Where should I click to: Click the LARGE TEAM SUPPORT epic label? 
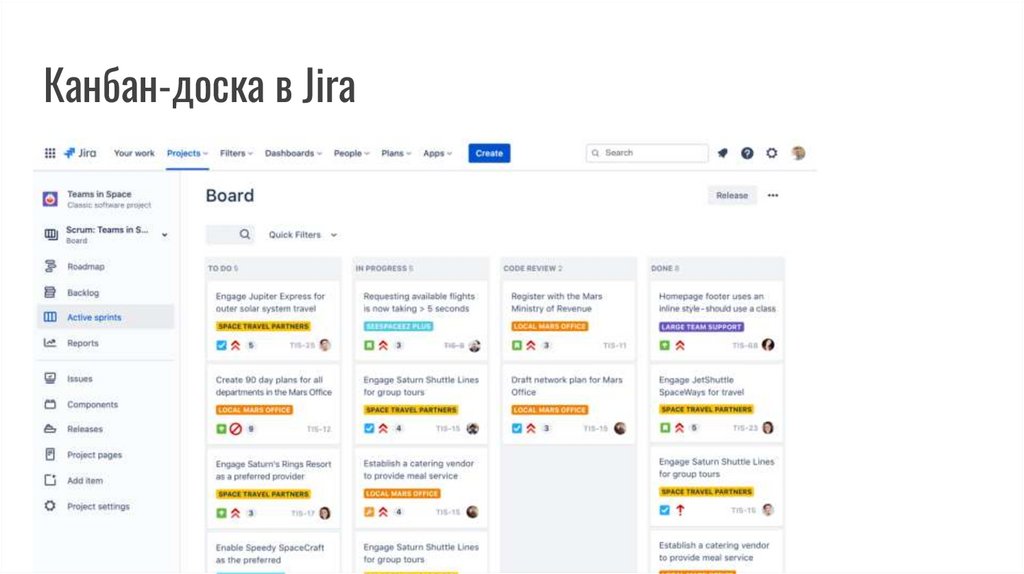pyautogui.click(x=701, y=327)
